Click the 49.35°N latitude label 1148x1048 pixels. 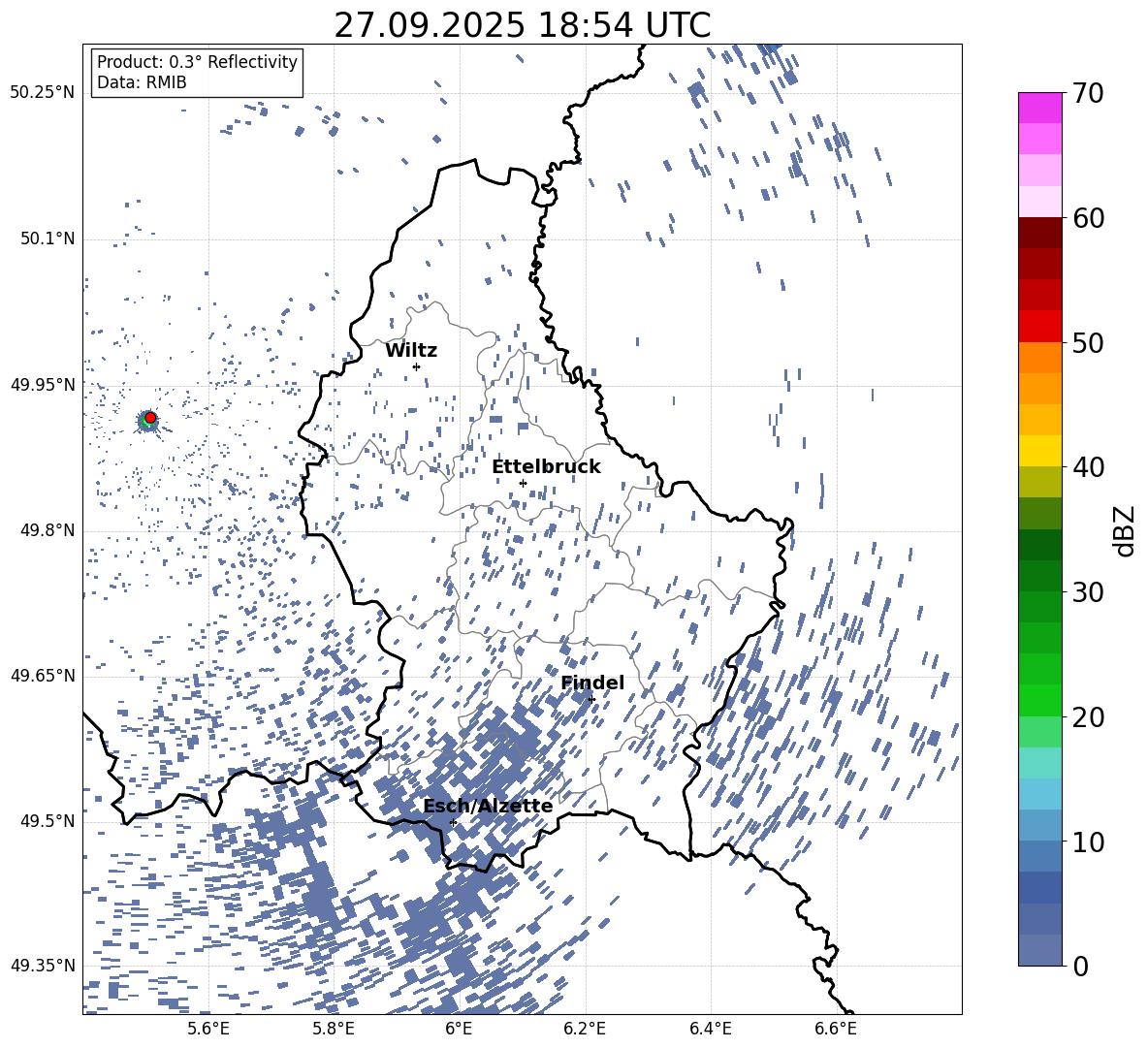(43, 966)
